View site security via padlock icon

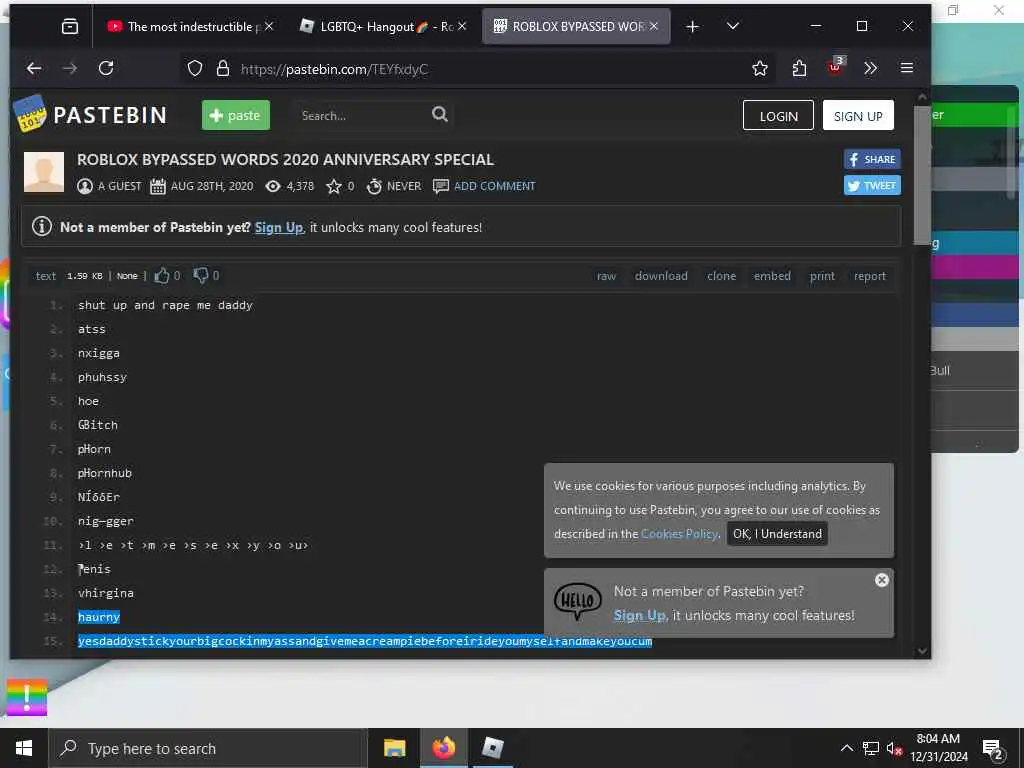point(223,69)
